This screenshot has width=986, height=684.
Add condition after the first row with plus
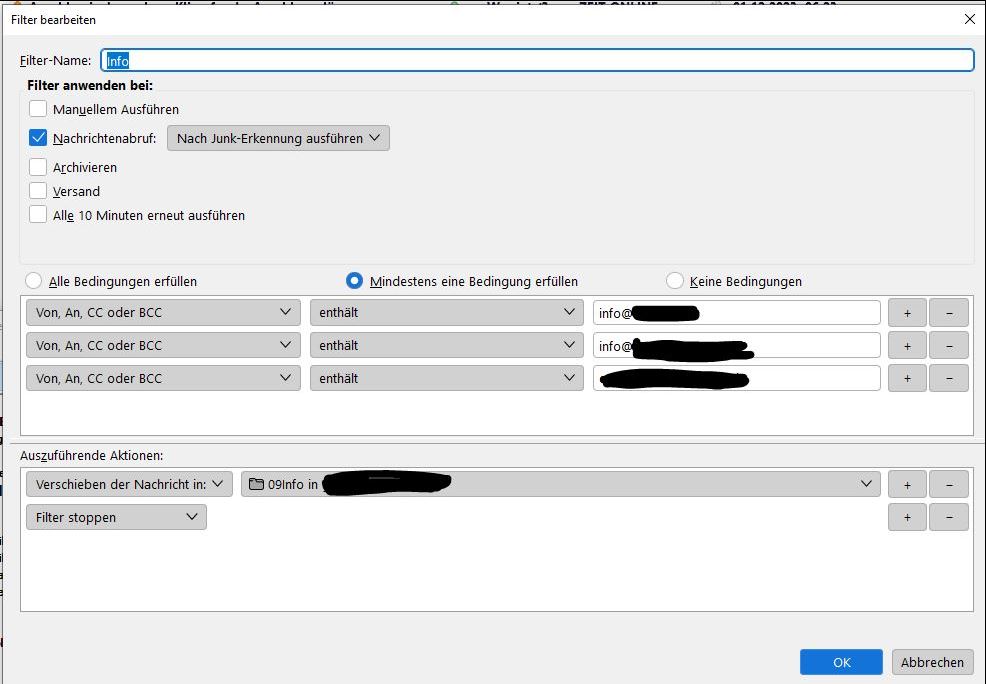point(907,312)
